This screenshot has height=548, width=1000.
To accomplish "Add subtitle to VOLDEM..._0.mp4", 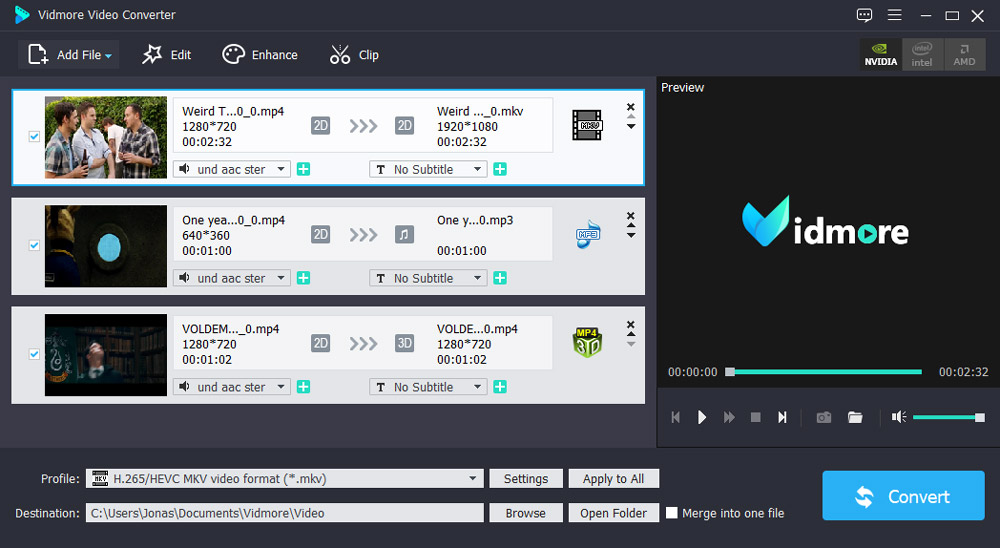I will pos(500,387).
